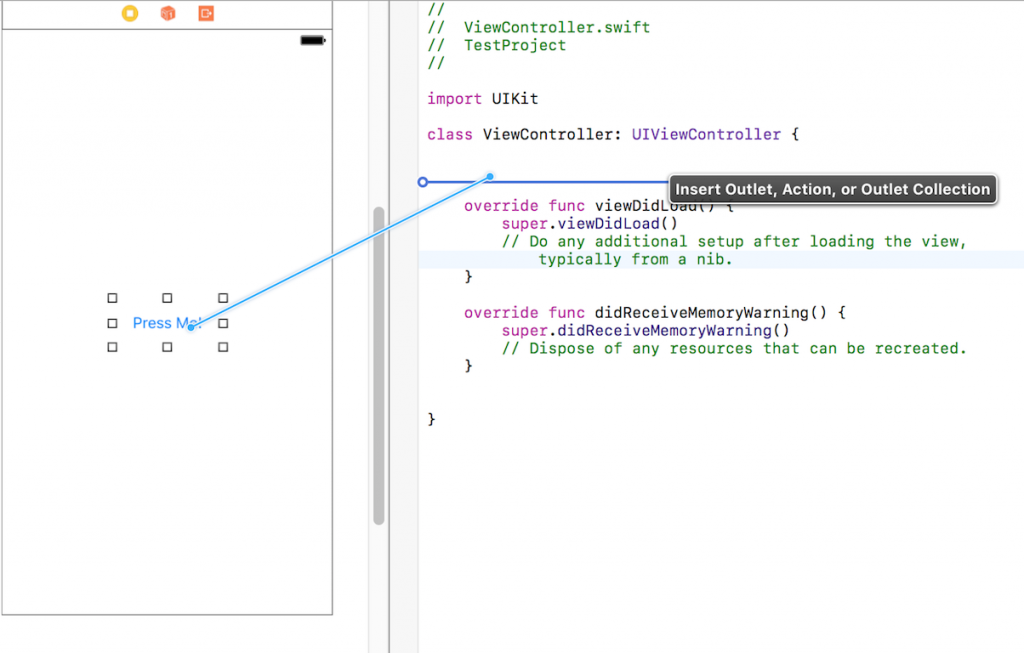Click the 'Insert Outlet, Action, or Outlet Collection' tooltip
The height and width of the screenshot is (653, 1024).
point(833,189)
